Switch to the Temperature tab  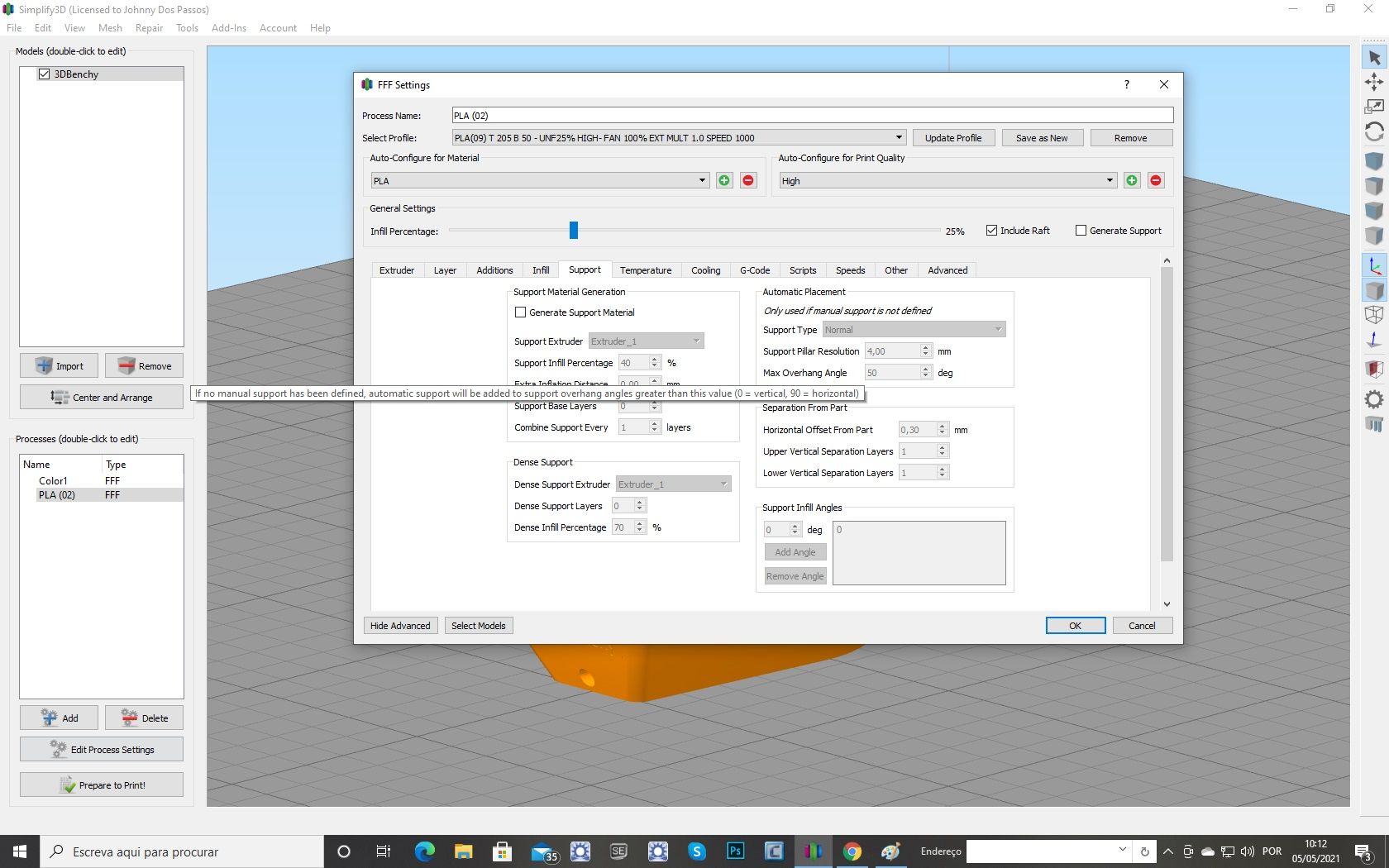pos(645,270)
